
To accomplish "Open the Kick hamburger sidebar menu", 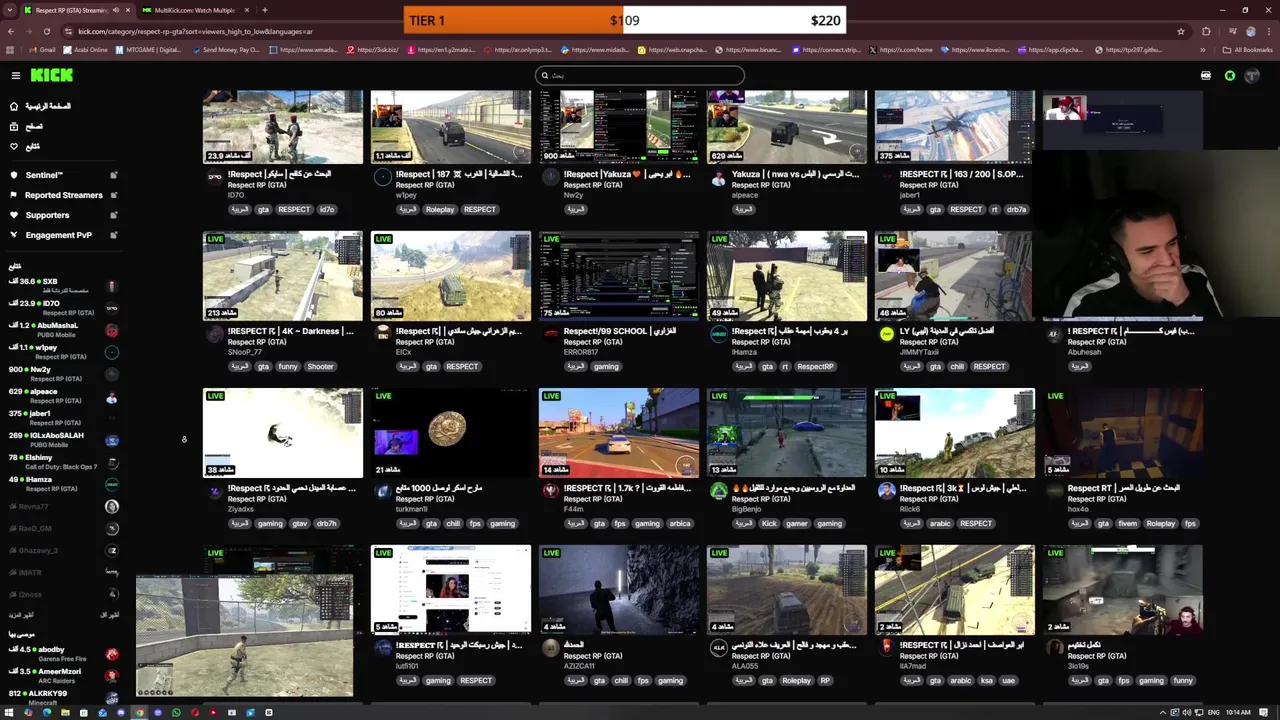I will [16, 75].
